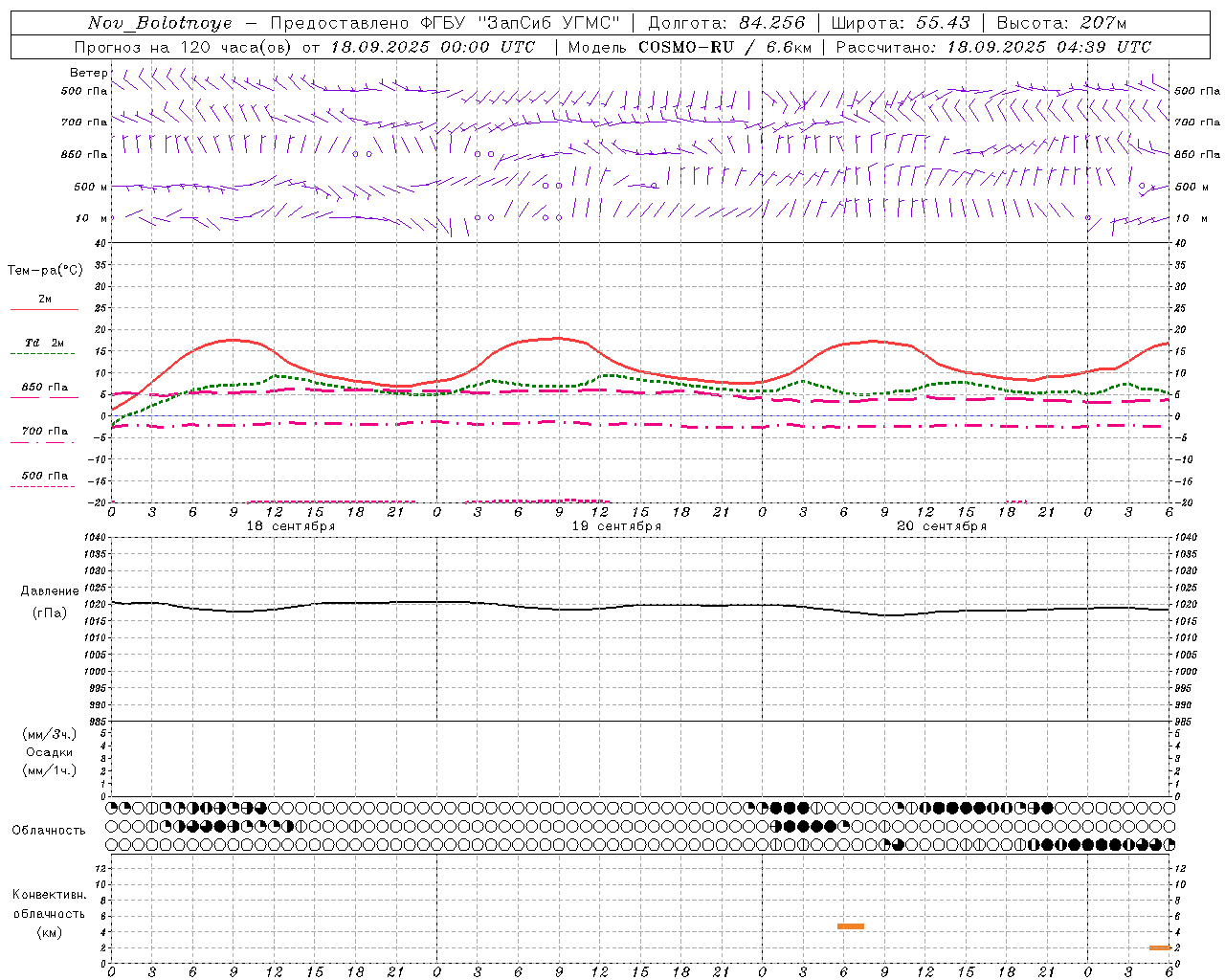Click the orange convective cloud bar at 5 km

tap(850, 926)
